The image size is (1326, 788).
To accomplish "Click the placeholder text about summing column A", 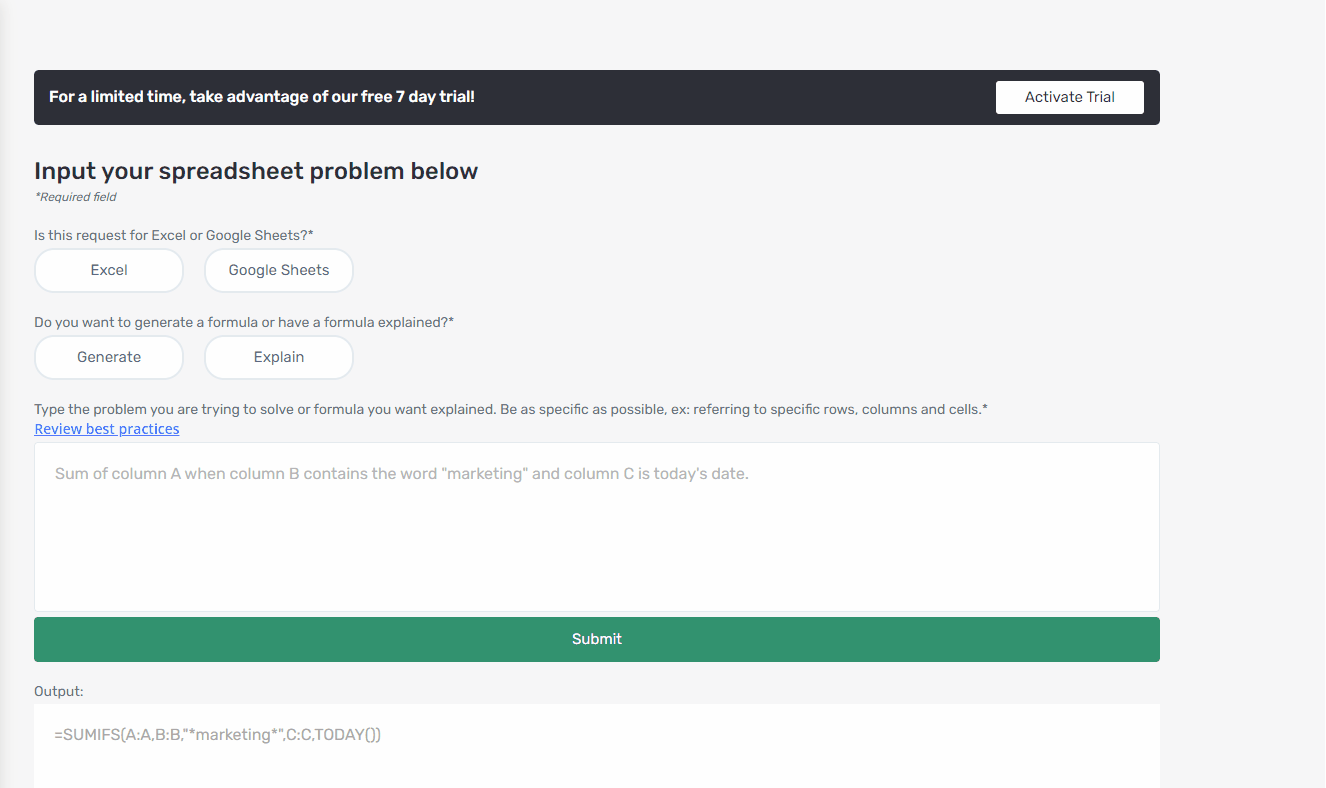I will [x=399, y=473].
